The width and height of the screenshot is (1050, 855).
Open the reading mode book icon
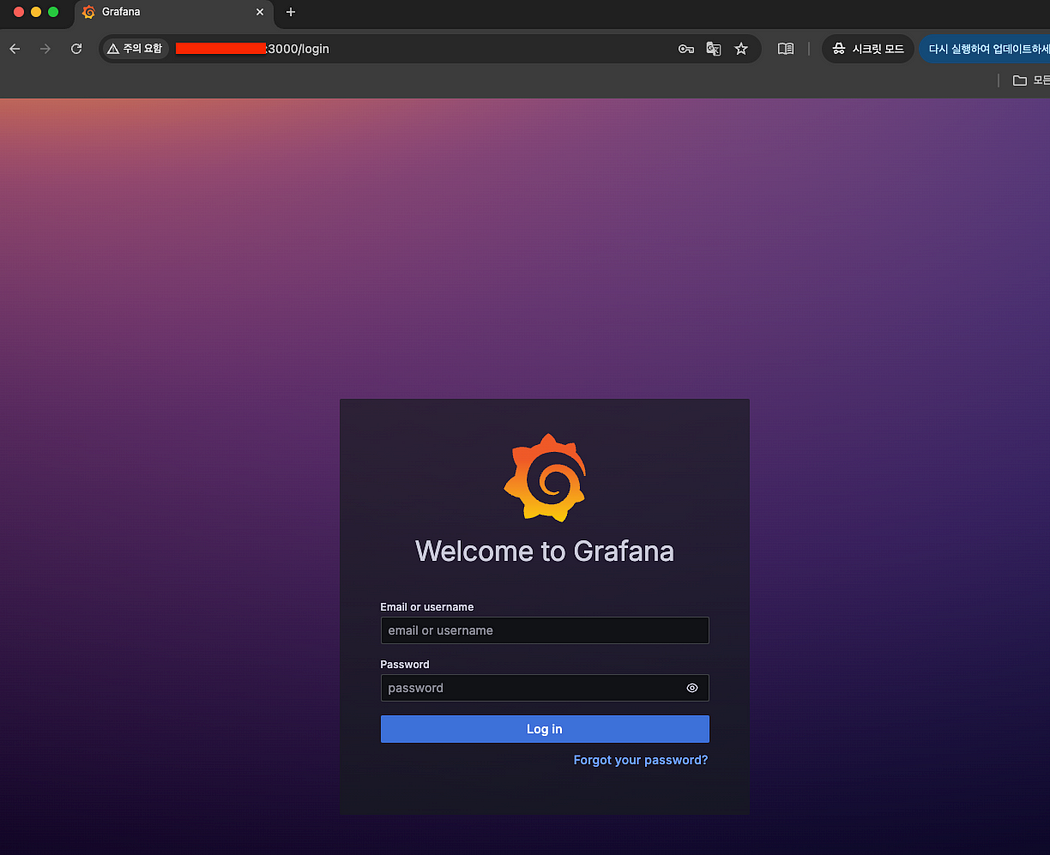pyautogui.click(x=785, y=49)
